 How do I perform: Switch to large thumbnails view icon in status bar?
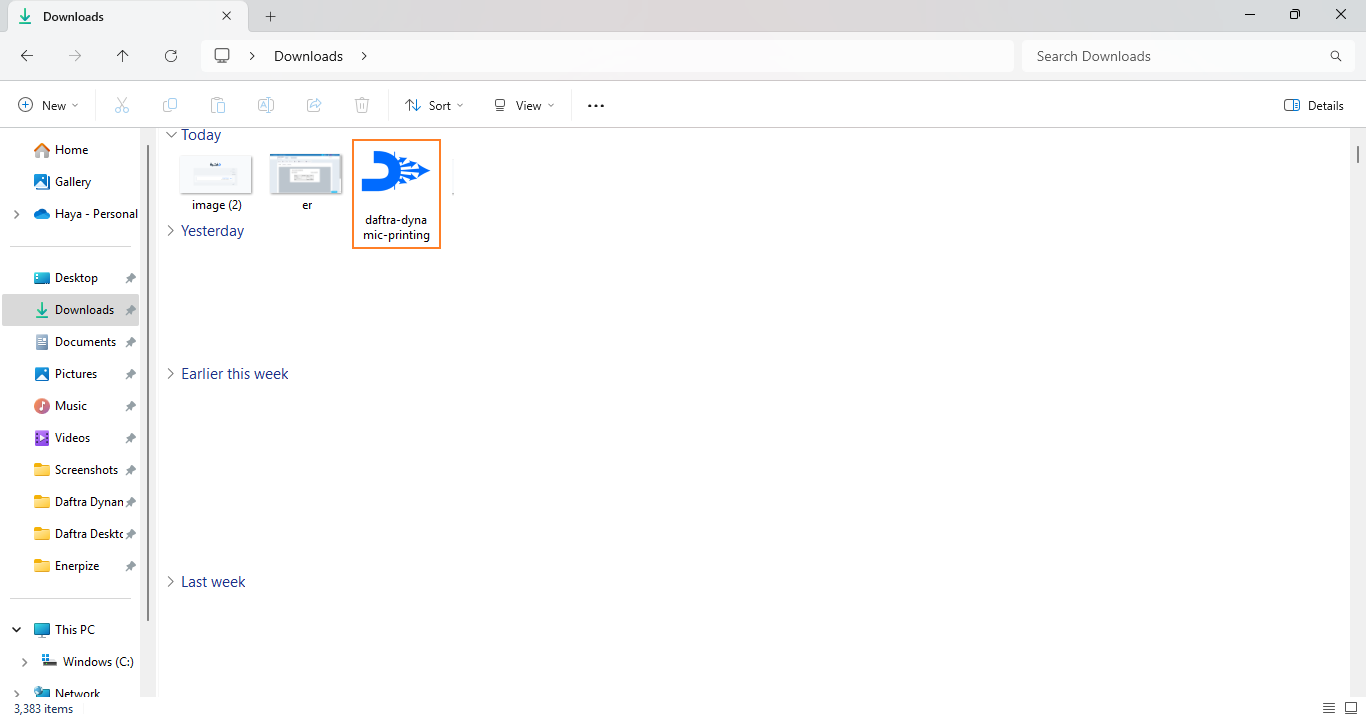1351,708
